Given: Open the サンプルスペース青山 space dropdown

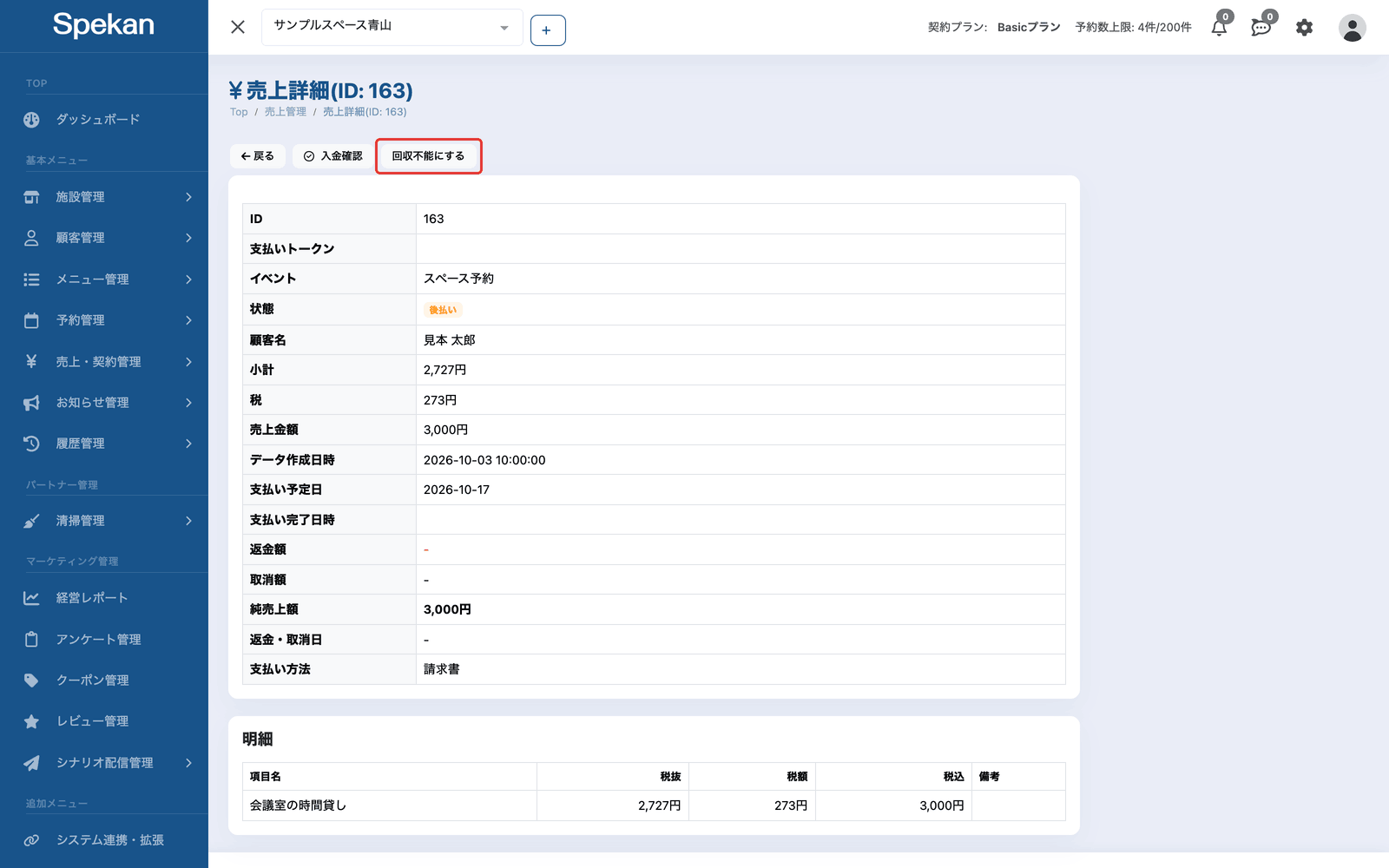Looking at the screenshot, I should point(392,27).
